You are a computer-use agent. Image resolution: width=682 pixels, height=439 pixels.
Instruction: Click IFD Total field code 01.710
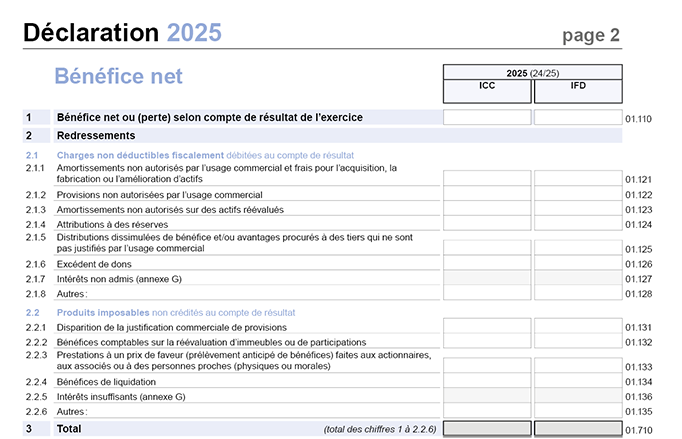[578, 428]
